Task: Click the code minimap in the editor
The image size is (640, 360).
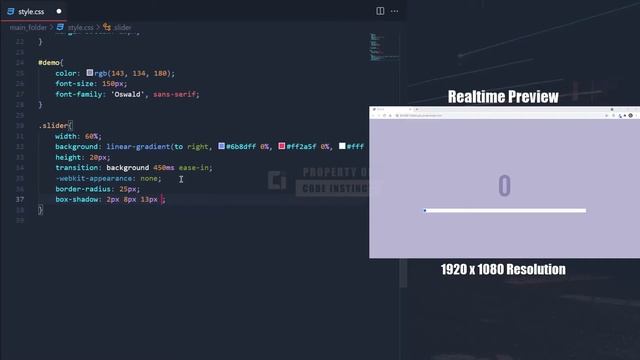Action: [384, 47]
